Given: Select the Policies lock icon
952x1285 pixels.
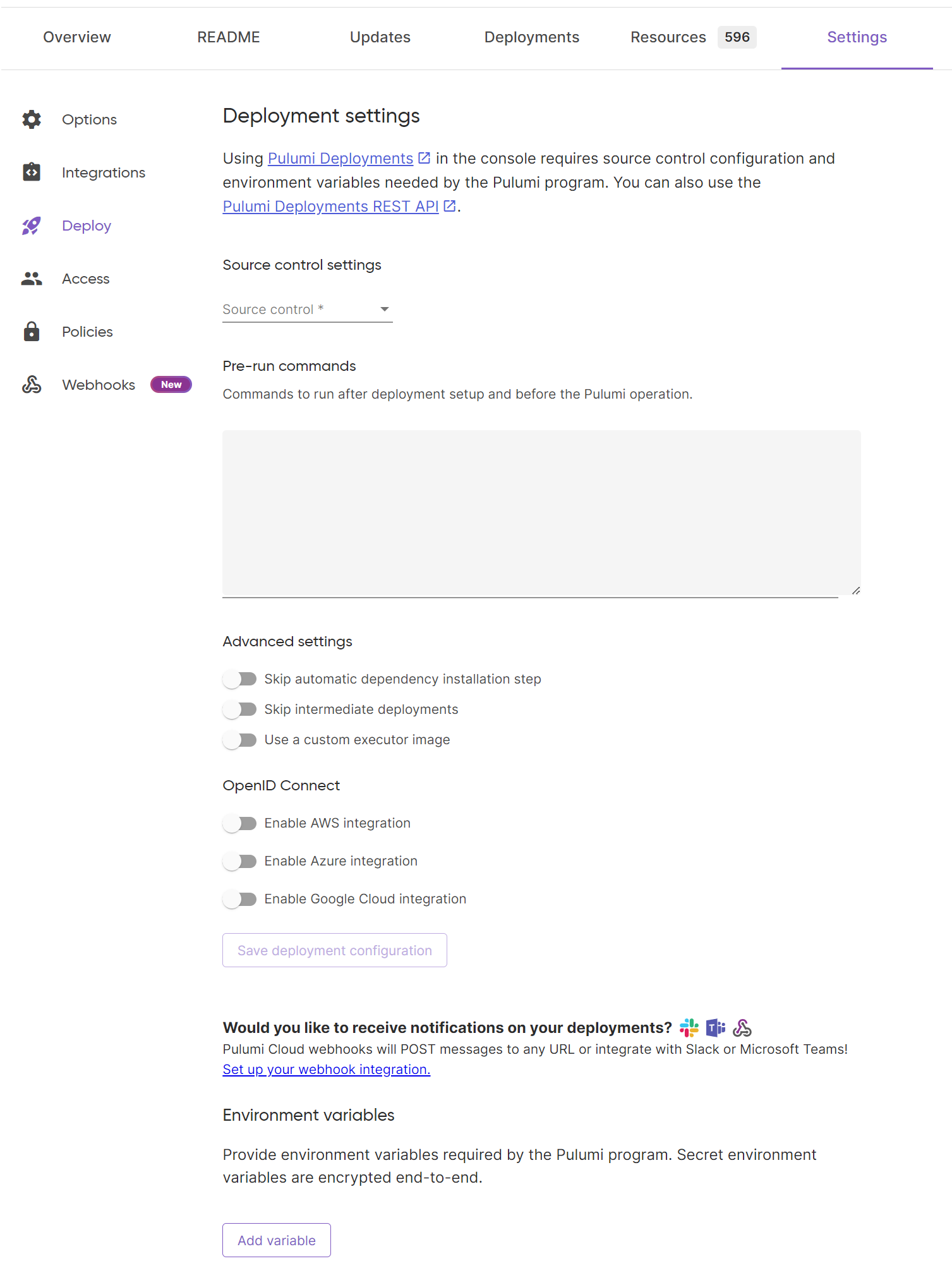Looking at the screenshot, I should pyautogui.click(x=31, y=331).
